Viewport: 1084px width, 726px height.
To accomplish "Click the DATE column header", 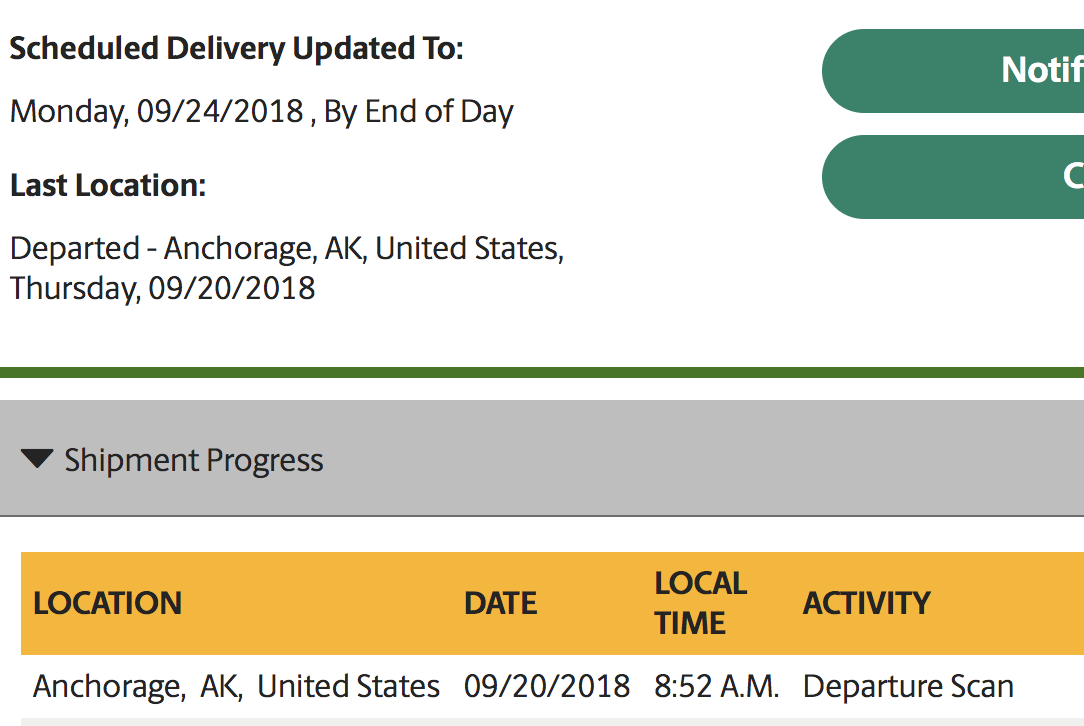I will 500,603.
